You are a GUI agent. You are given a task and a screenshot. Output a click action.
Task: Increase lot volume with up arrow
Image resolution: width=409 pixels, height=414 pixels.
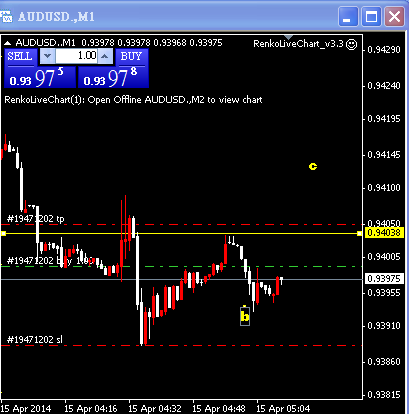pos(105,56)
